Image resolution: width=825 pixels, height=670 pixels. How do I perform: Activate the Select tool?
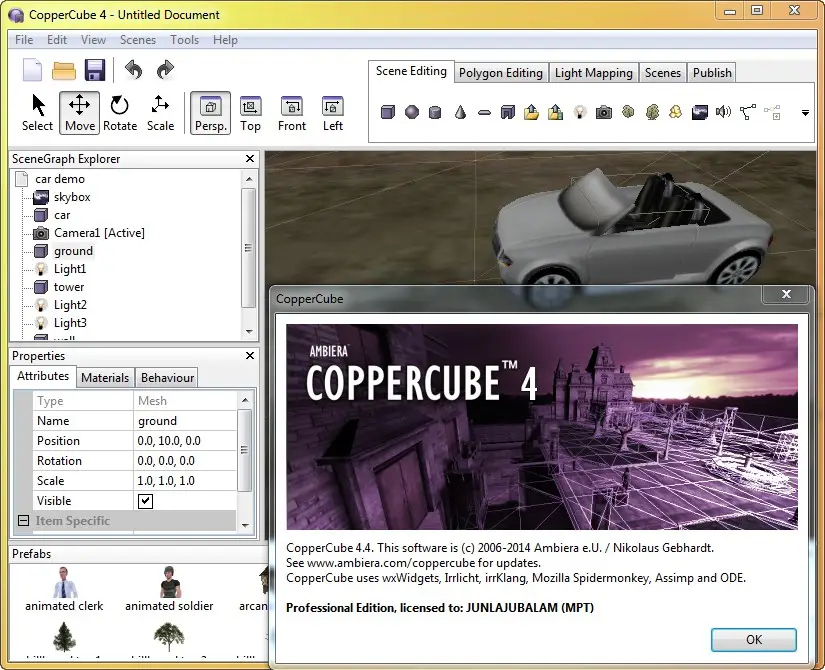(x=37, y=113)
